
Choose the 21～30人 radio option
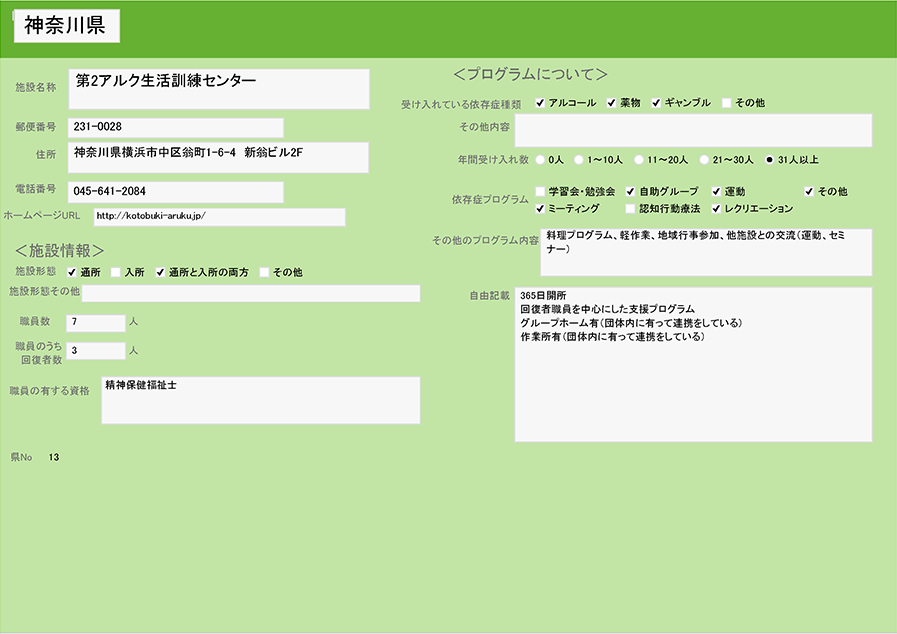704,159
